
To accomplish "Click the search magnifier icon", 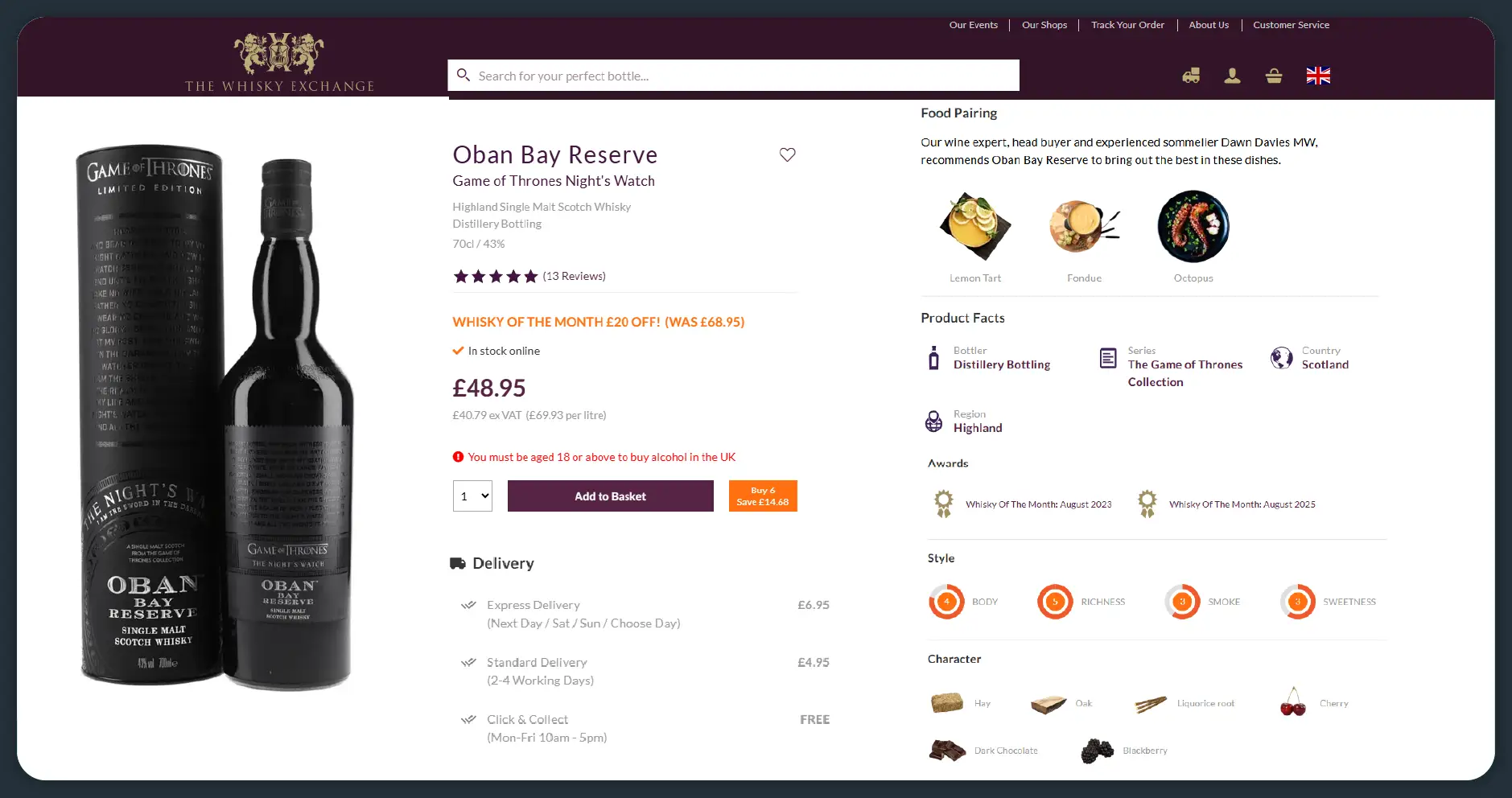I will [x=463, y=76].
